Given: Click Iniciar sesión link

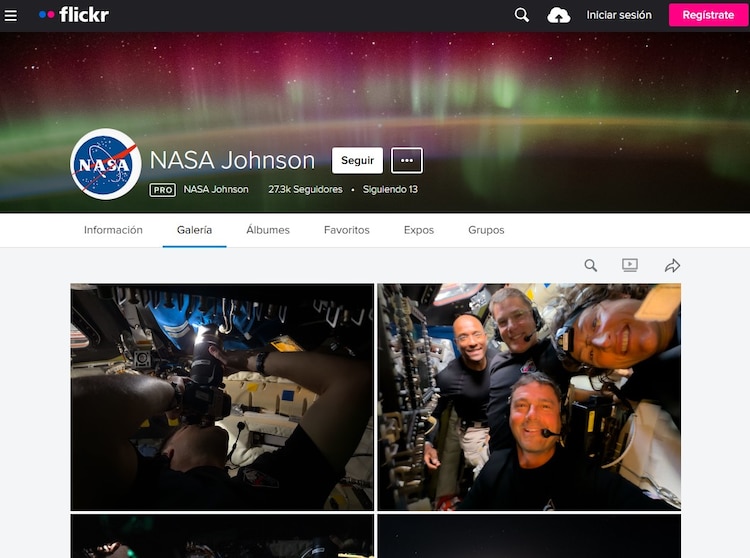Looking at the screenshot, I should pos(619,15).
